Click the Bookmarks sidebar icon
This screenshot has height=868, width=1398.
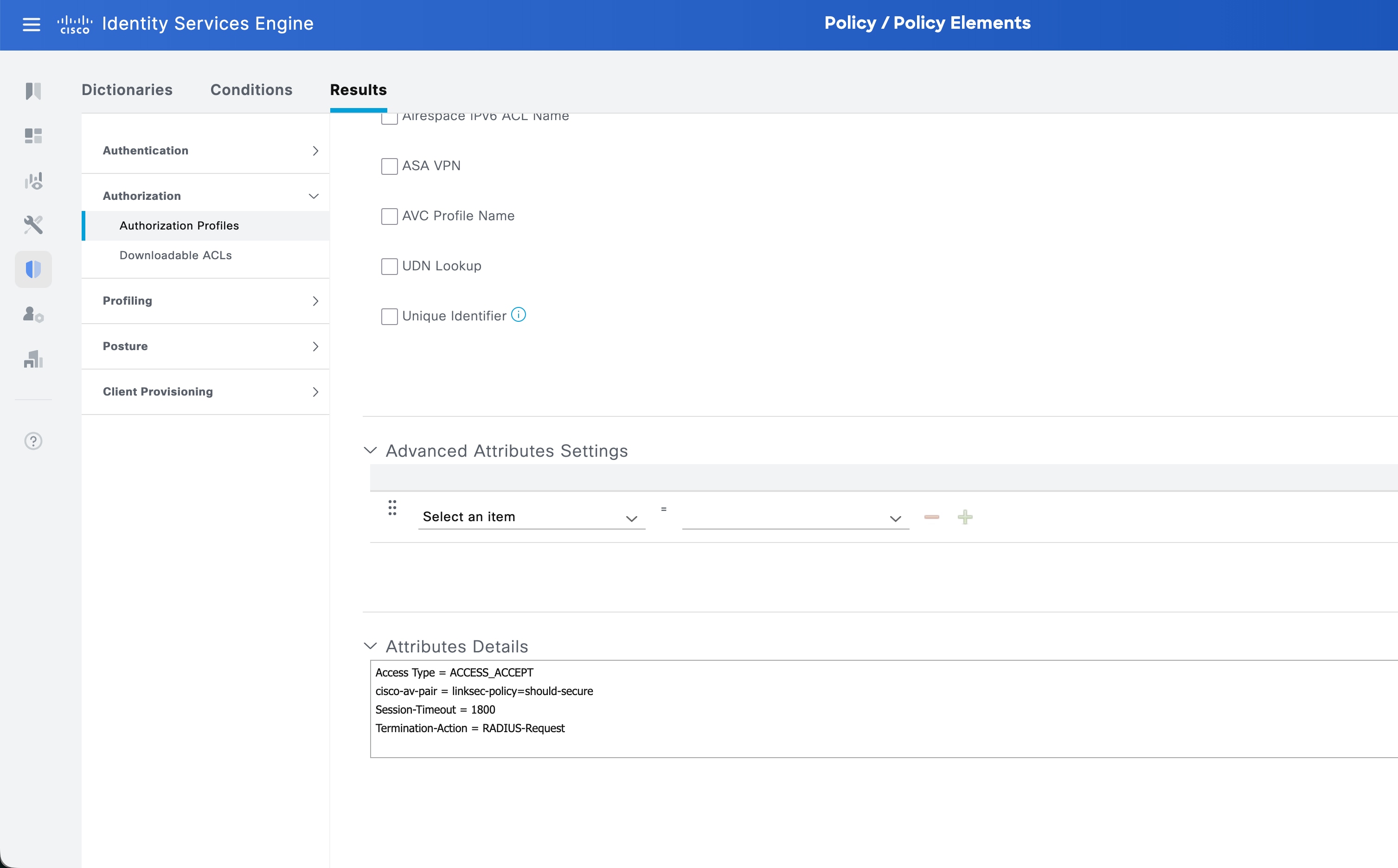(33, 91)
